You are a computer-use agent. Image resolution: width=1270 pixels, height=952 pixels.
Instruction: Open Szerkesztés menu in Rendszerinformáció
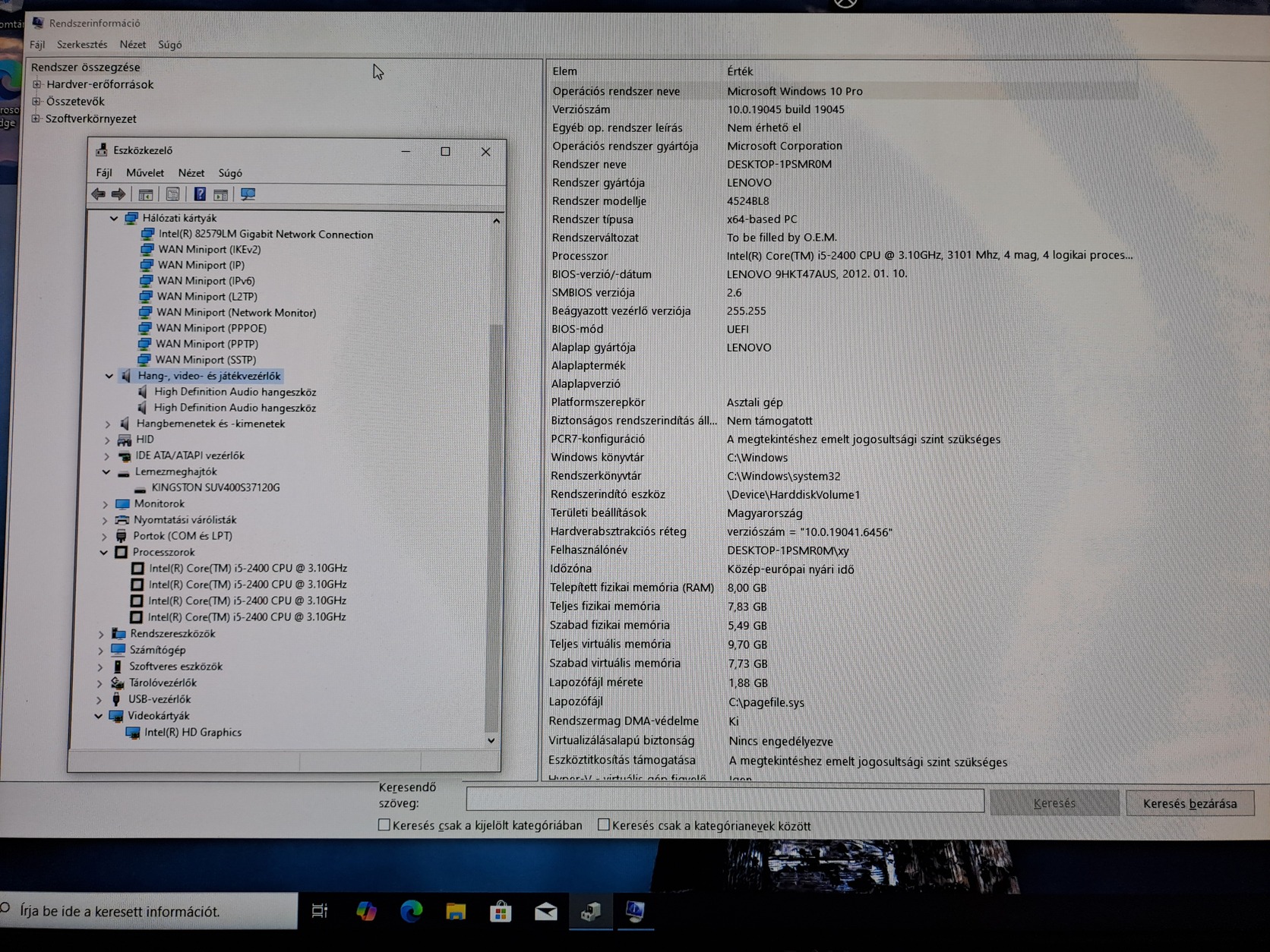[82, 45]
